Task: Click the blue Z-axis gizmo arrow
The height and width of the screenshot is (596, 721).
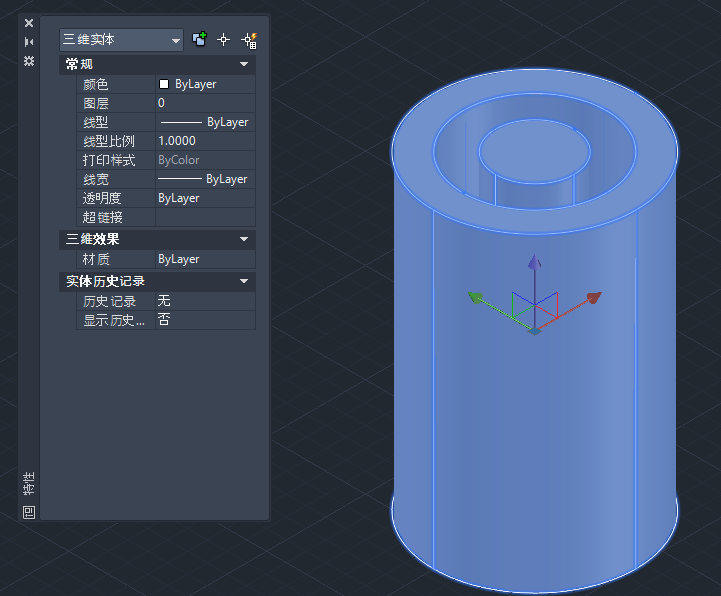Action: point(534,261)
